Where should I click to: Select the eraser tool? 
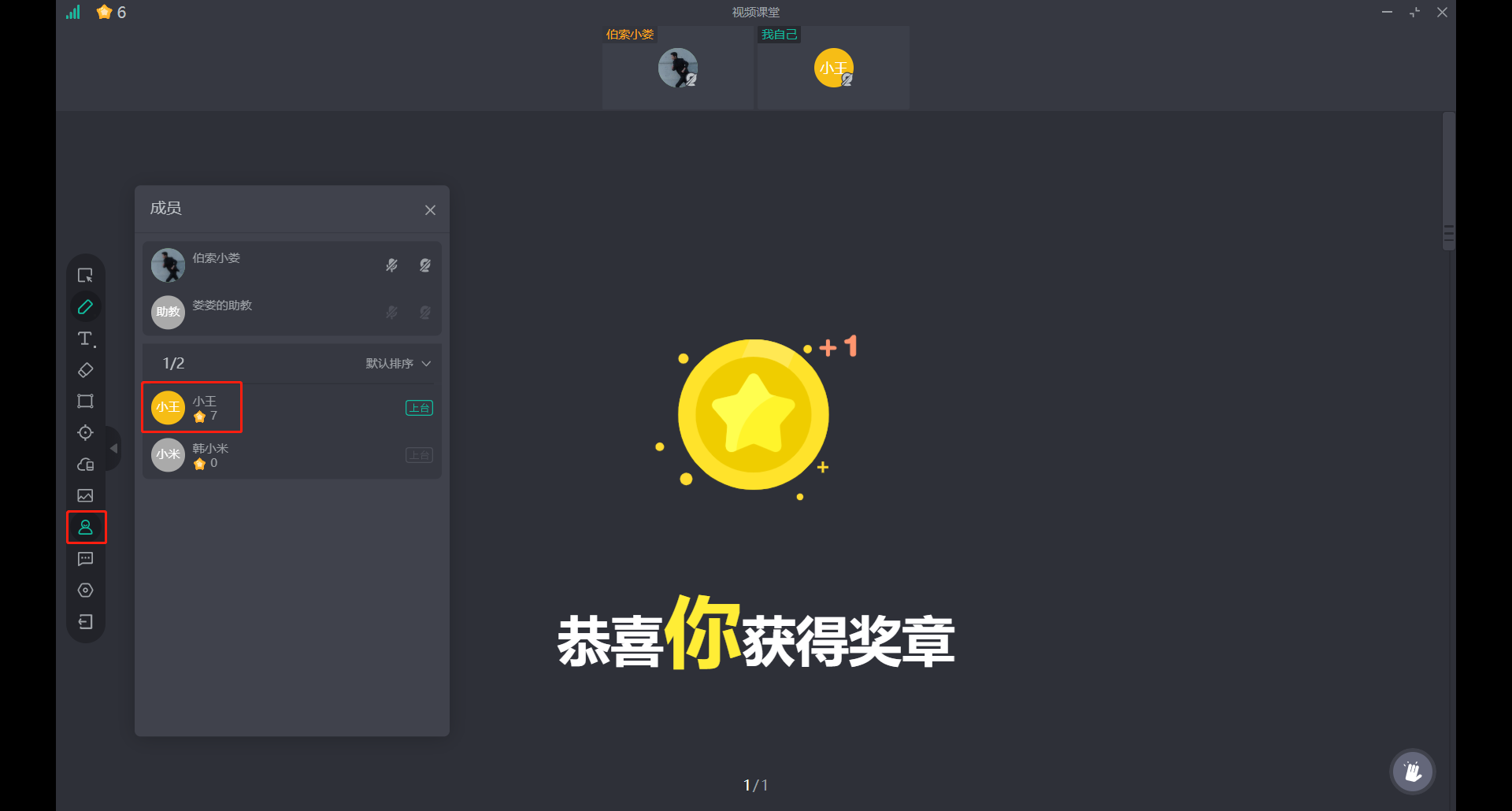[86, 370]
